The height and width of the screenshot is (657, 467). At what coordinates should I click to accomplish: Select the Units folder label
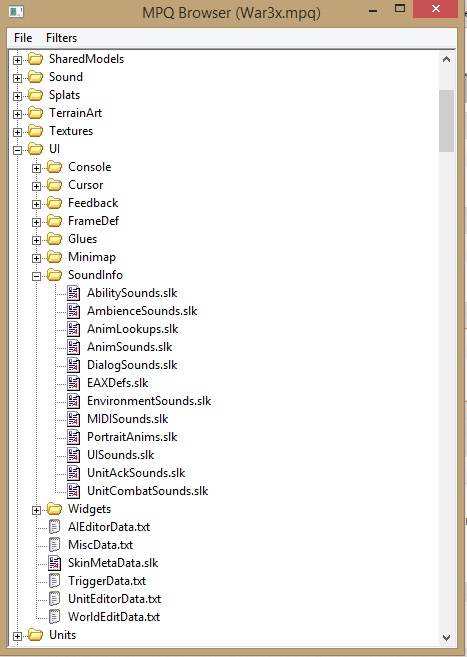[x=62, y=635]
